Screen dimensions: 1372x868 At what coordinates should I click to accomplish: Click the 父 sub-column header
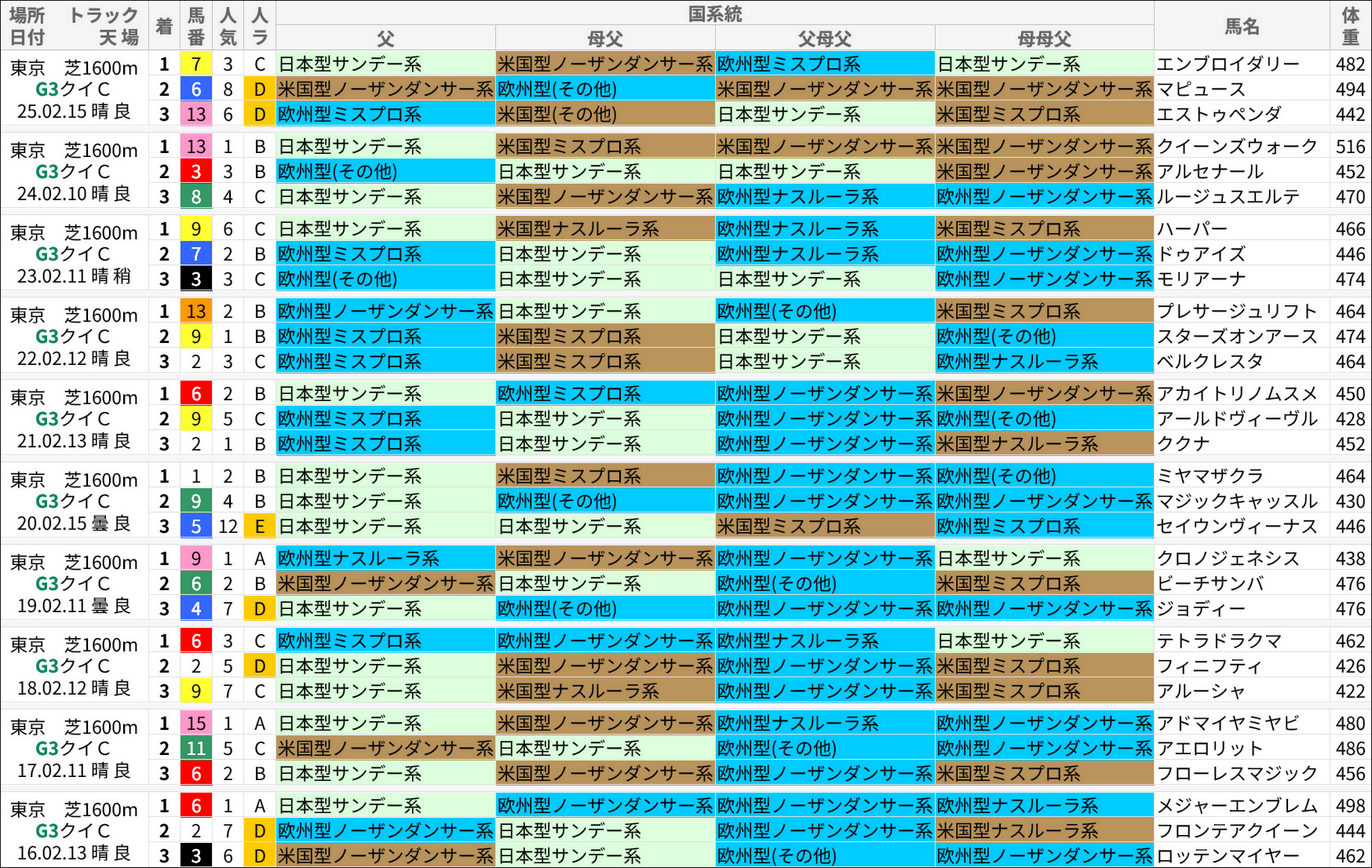384,38
